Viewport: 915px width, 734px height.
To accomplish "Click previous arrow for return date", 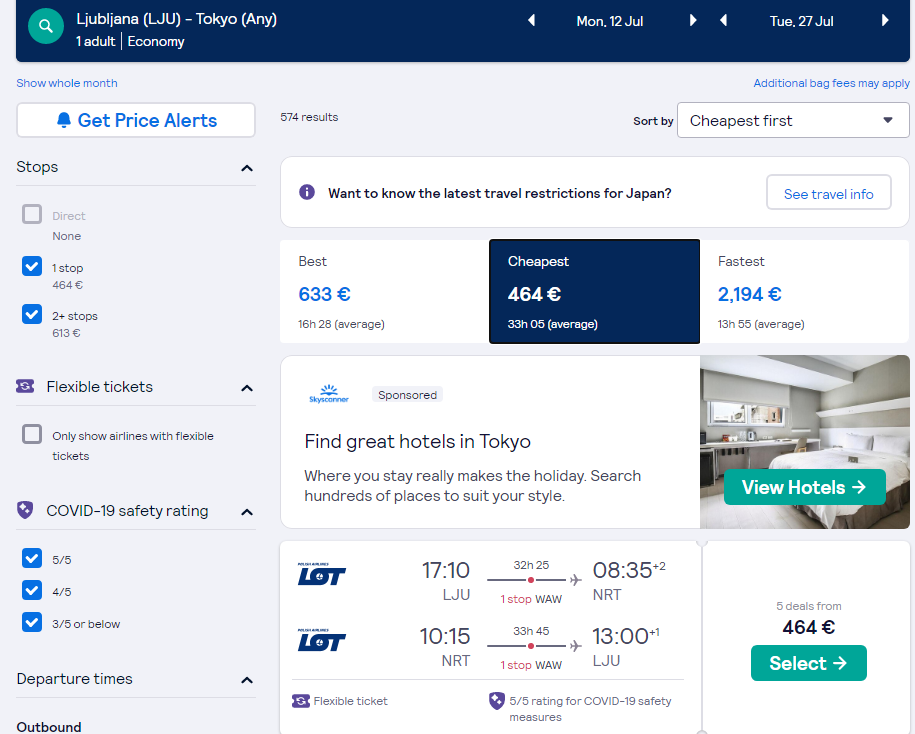I will coord(723,21).
